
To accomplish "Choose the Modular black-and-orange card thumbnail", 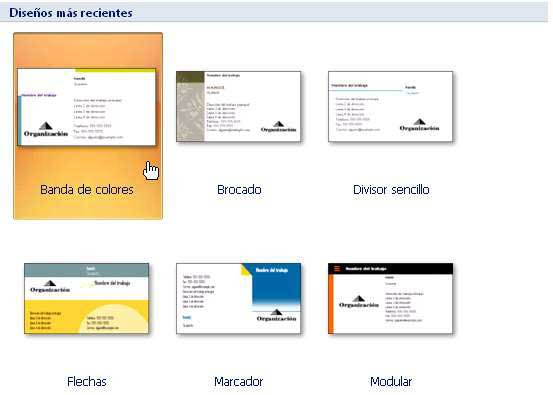I will click(x=390, y=298).
